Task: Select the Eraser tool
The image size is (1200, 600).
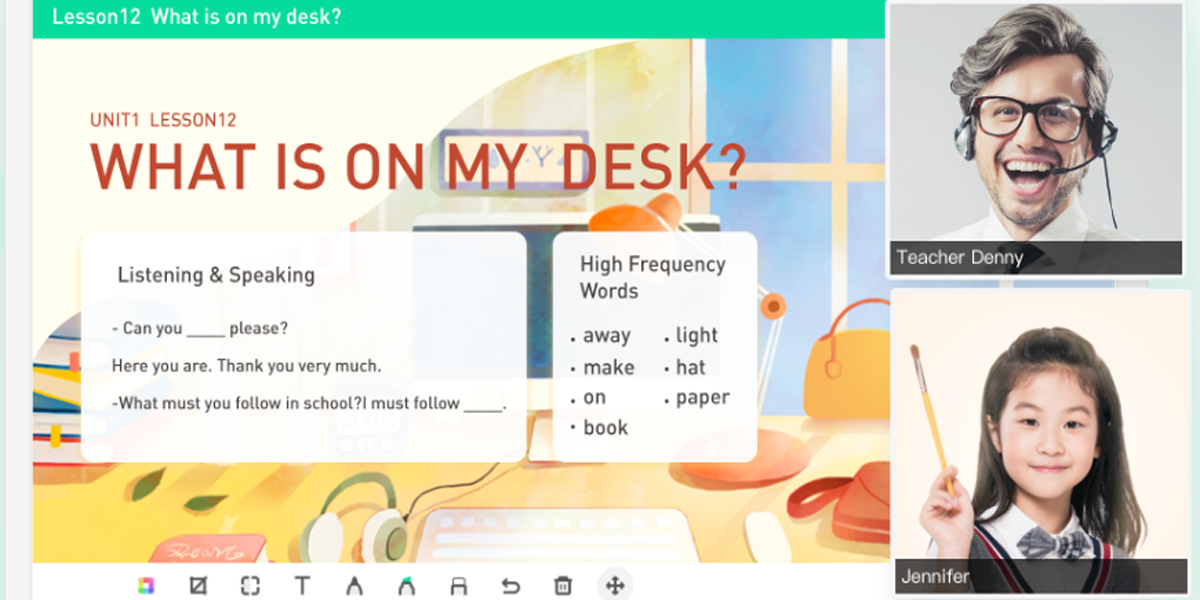Action: pyautogui.click(x=458, y=586)
